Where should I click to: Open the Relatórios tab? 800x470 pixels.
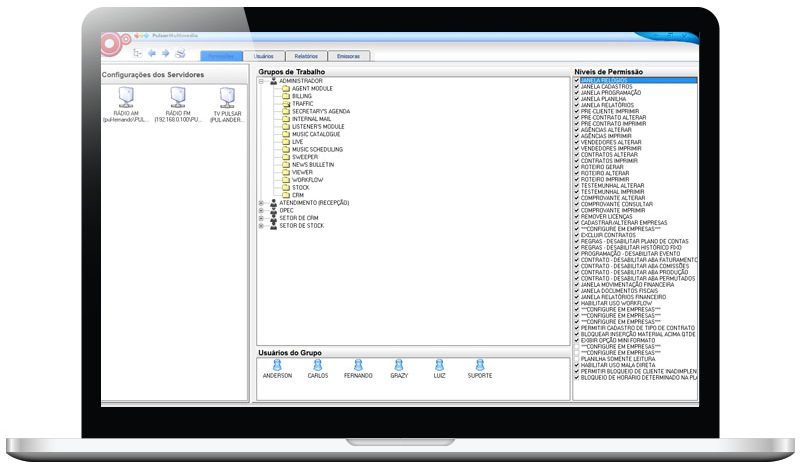[x=306, y=56]
